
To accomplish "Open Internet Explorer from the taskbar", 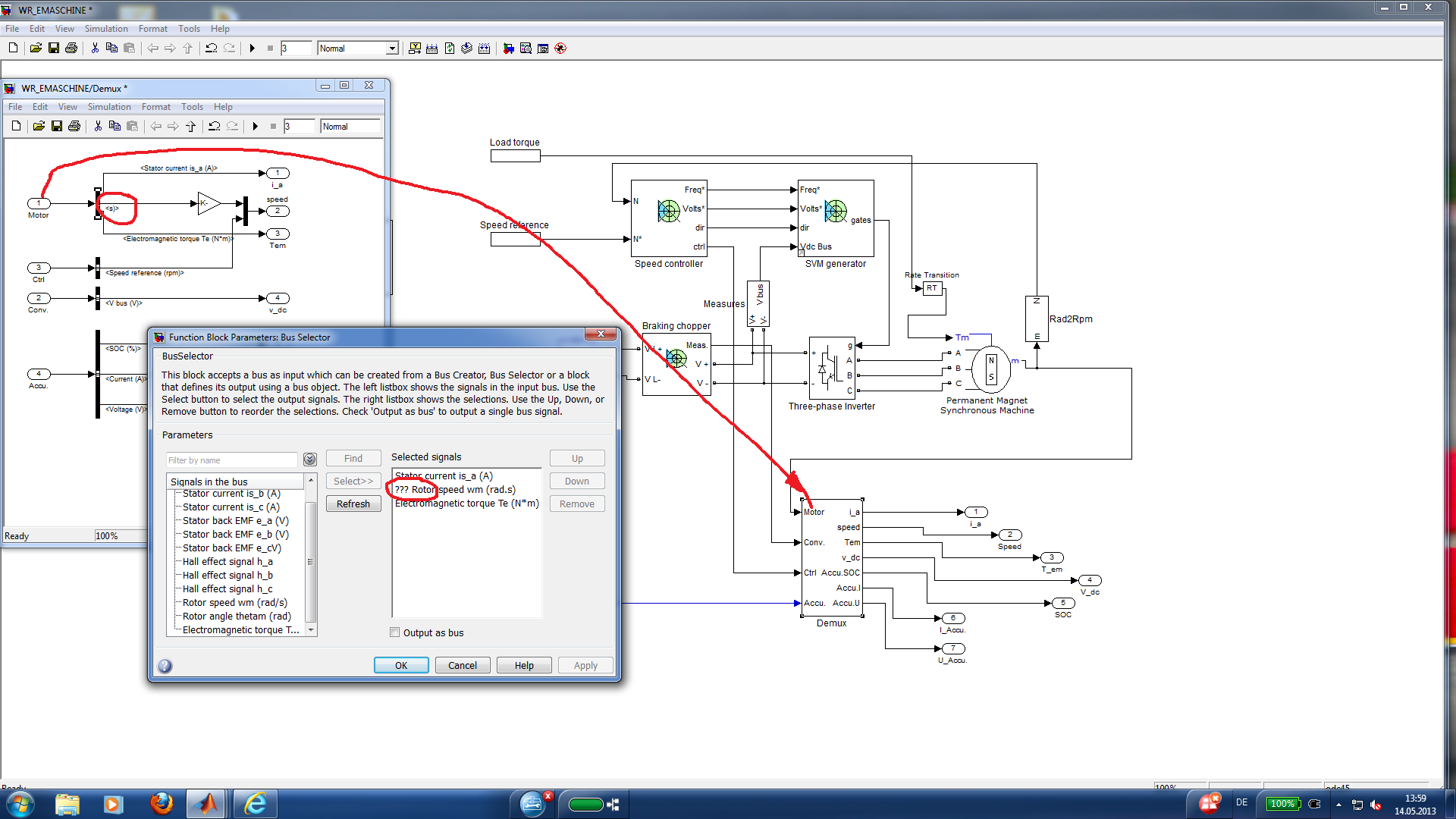I will pos(255,803).
